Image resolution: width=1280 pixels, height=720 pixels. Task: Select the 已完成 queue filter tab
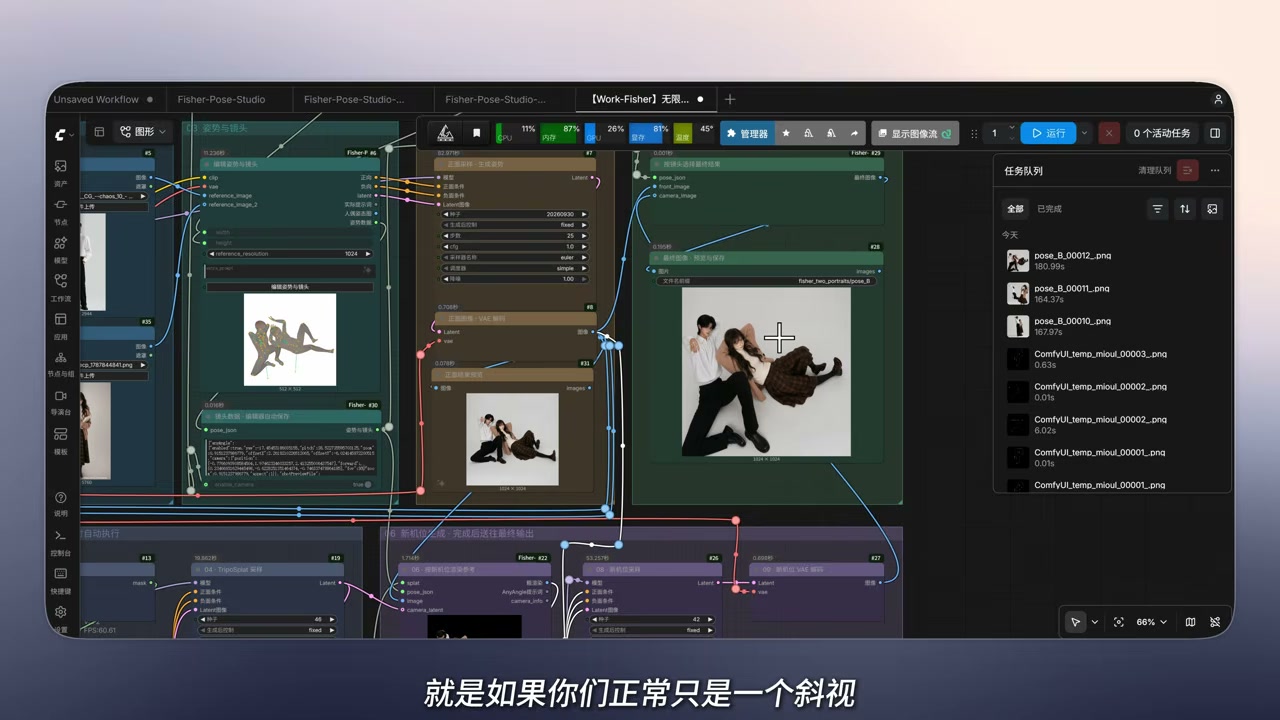pos(1049,209)
